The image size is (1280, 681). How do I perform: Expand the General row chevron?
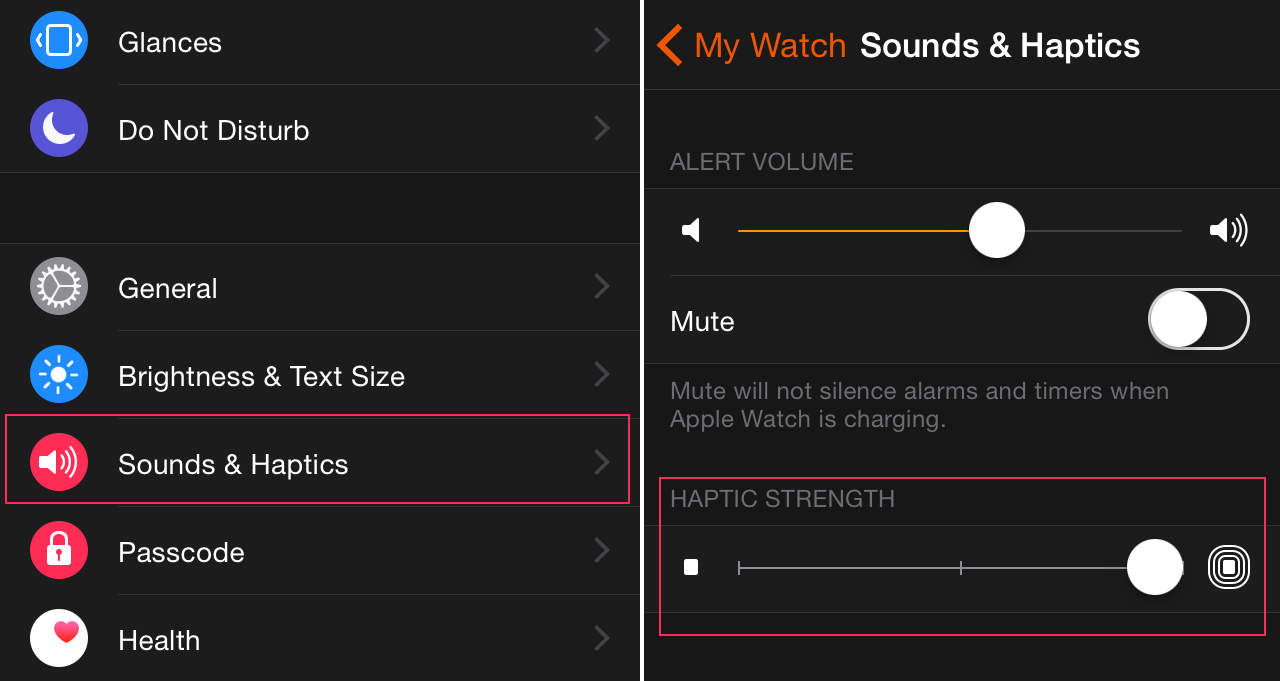click(x=602, y=287)
